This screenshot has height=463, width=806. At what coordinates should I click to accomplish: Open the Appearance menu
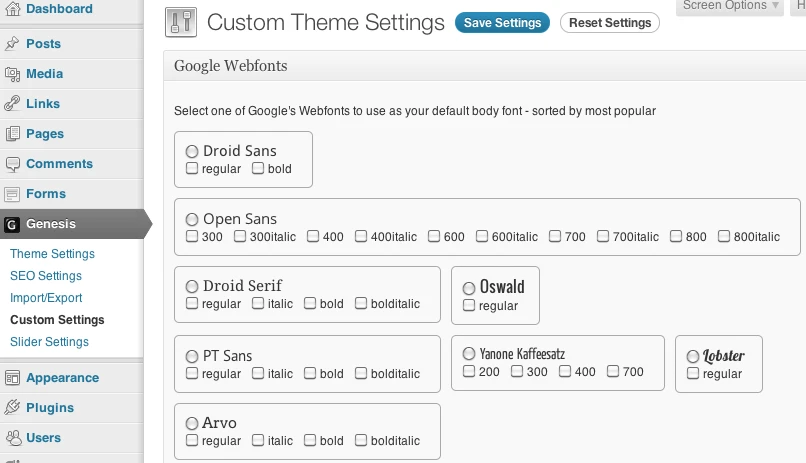[63, 378]
